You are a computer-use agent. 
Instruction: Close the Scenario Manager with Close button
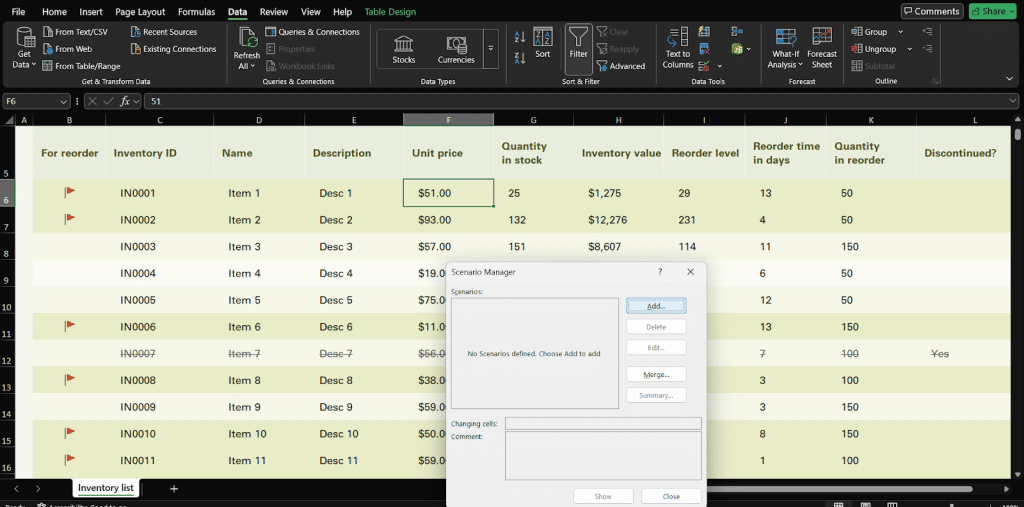click(x=671, y=497)
